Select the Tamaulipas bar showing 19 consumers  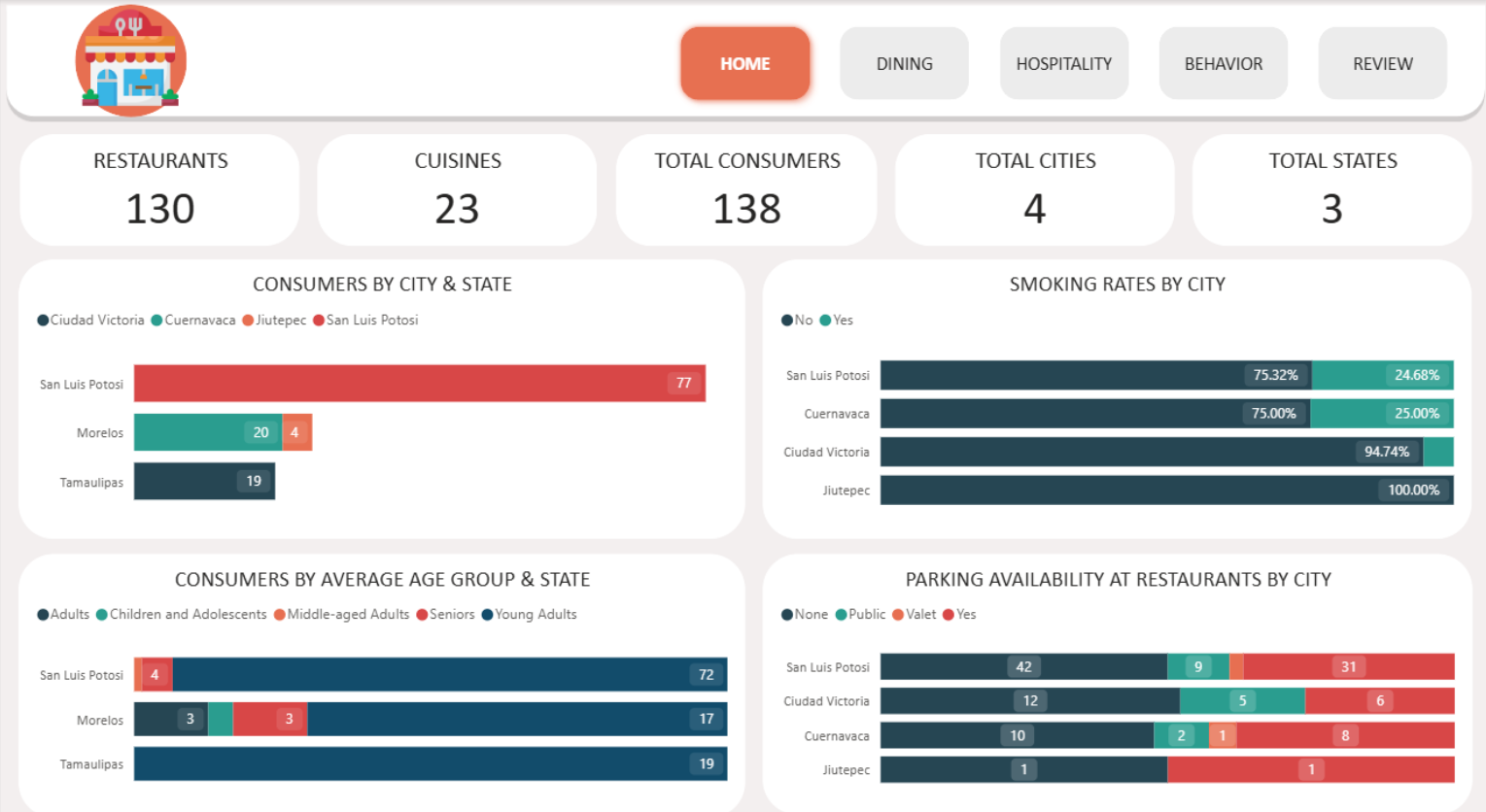(x=204, y=481)
